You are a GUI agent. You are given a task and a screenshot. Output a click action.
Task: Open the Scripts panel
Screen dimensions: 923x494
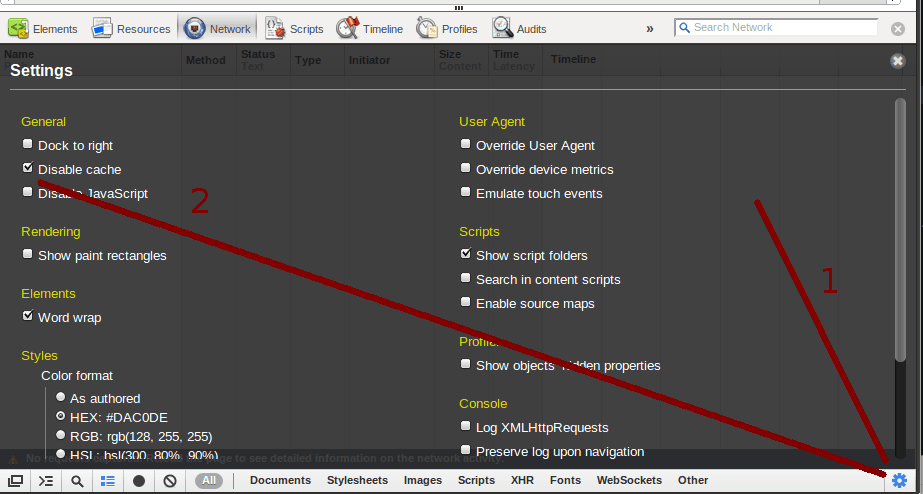pos(294,28)
